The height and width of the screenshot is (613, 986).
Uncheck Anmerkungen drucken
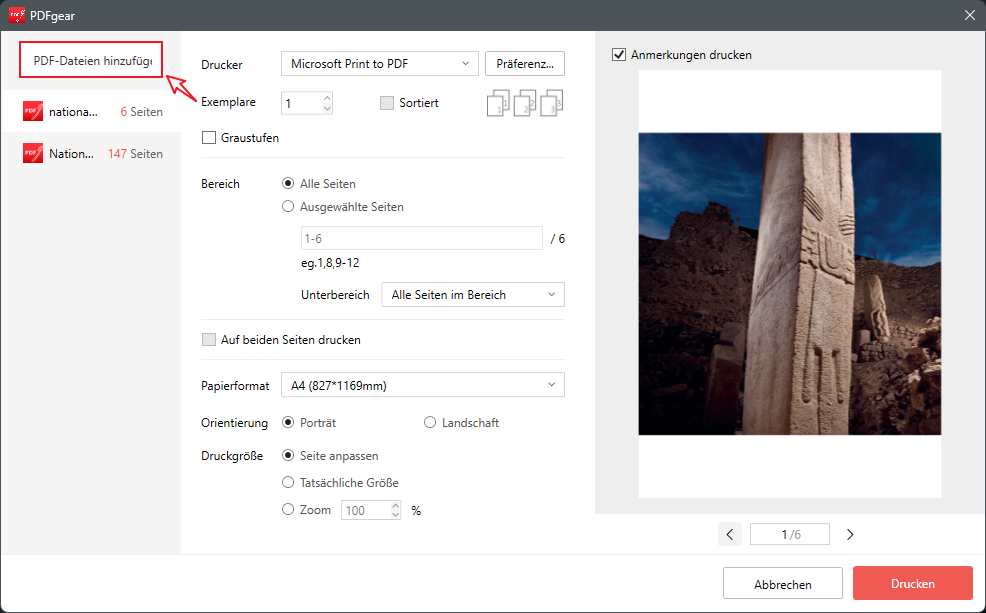tap(619, 55)
